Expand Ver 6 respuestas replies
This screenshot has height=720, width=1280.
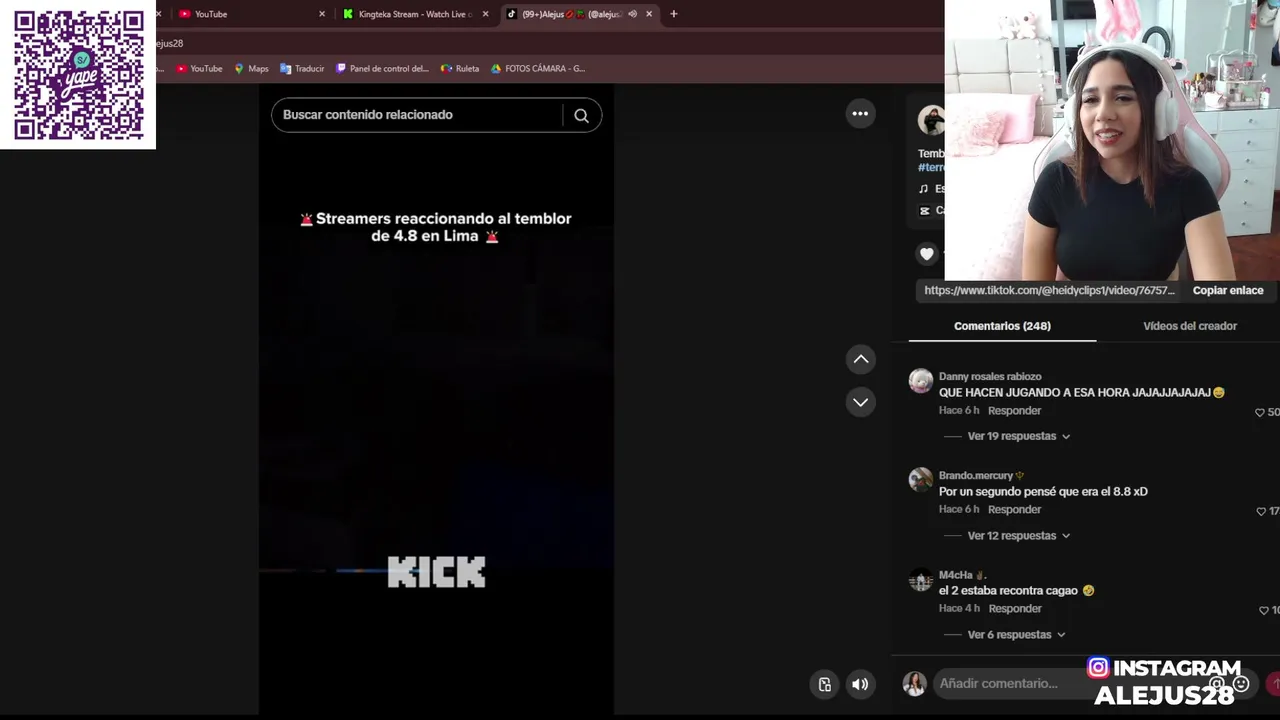pos(1016,635)
